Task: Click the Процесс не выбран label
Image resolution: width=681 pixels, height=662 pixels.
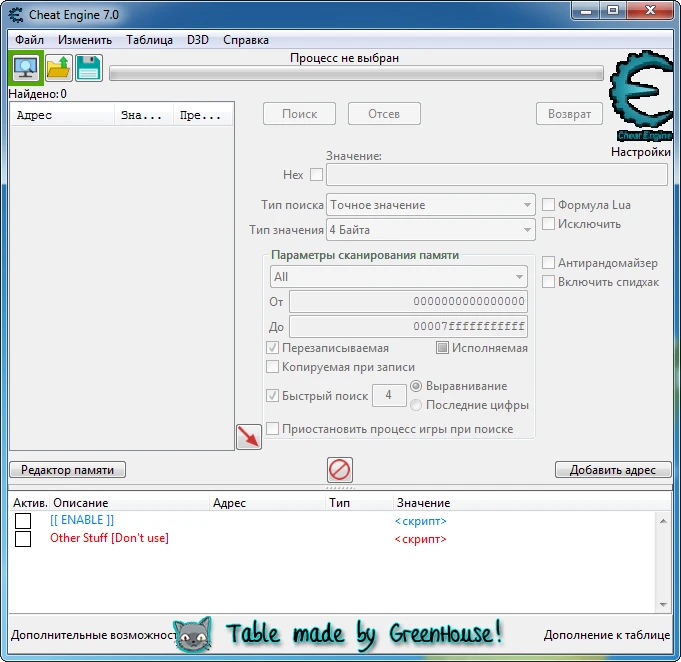Action: click(344, 58)
